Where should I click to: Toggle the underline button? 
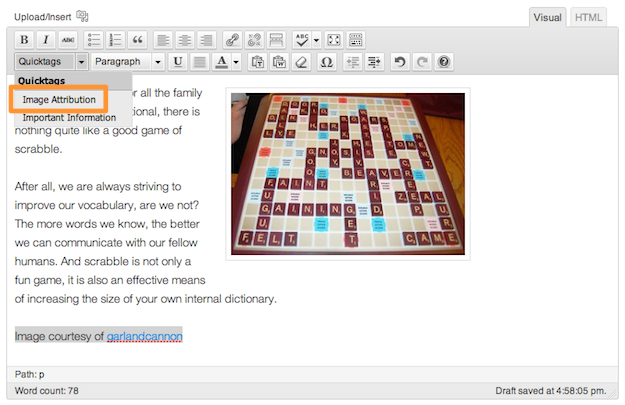click(178, 62)
